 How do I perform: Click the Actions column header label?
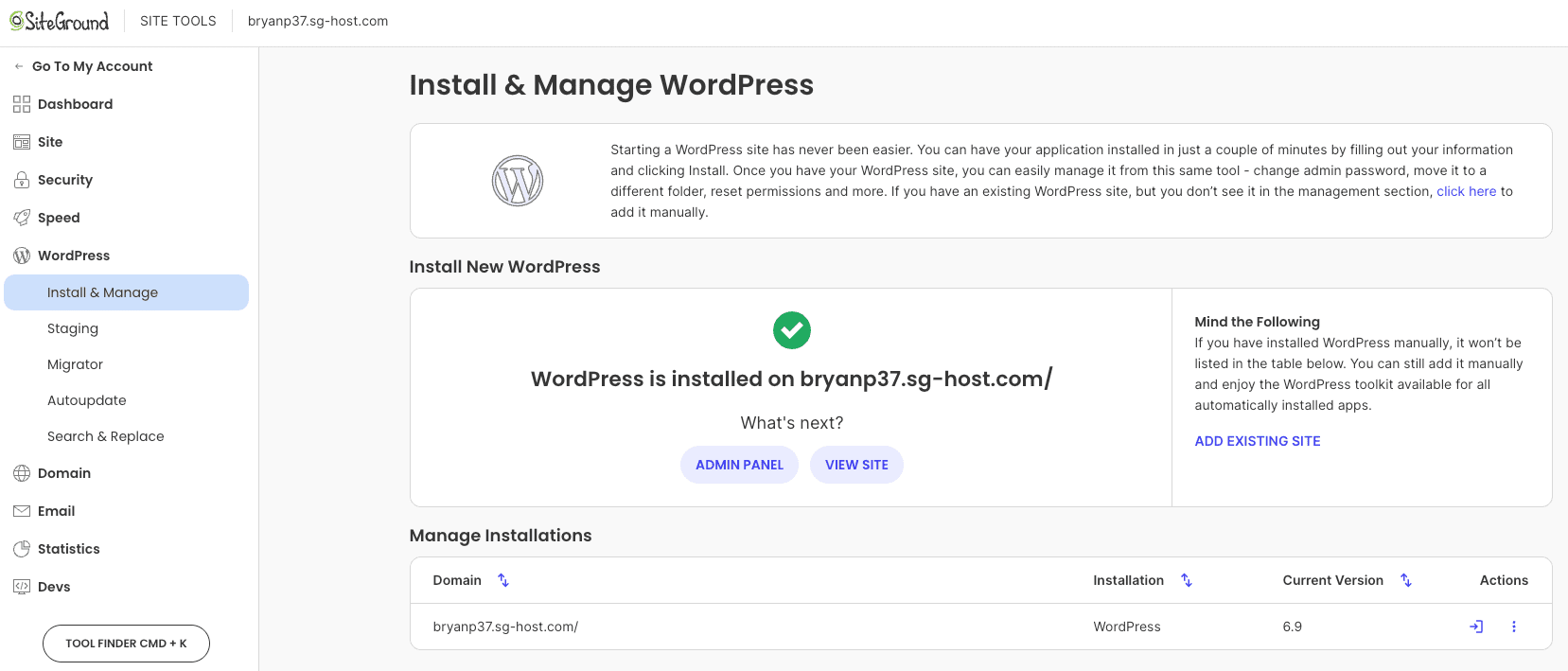[x=1504, y=580]
